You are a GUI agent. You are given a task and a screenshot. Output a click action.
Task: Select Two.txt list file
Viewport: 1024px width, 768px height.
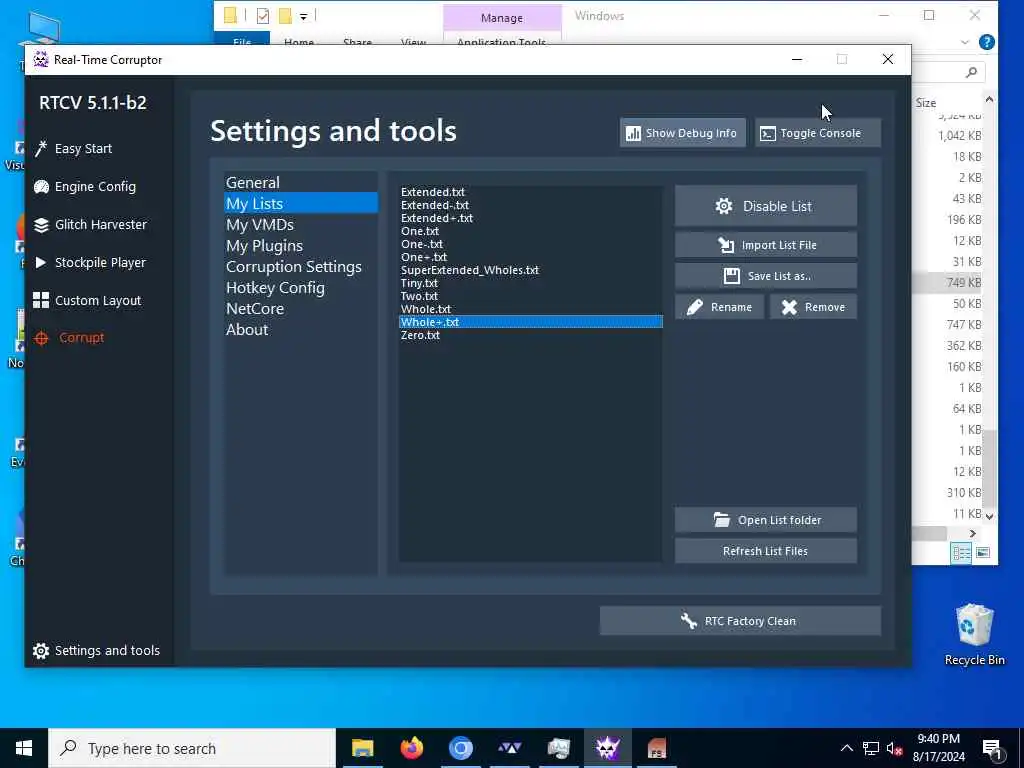pyautogui.click(x=530, y=296)
